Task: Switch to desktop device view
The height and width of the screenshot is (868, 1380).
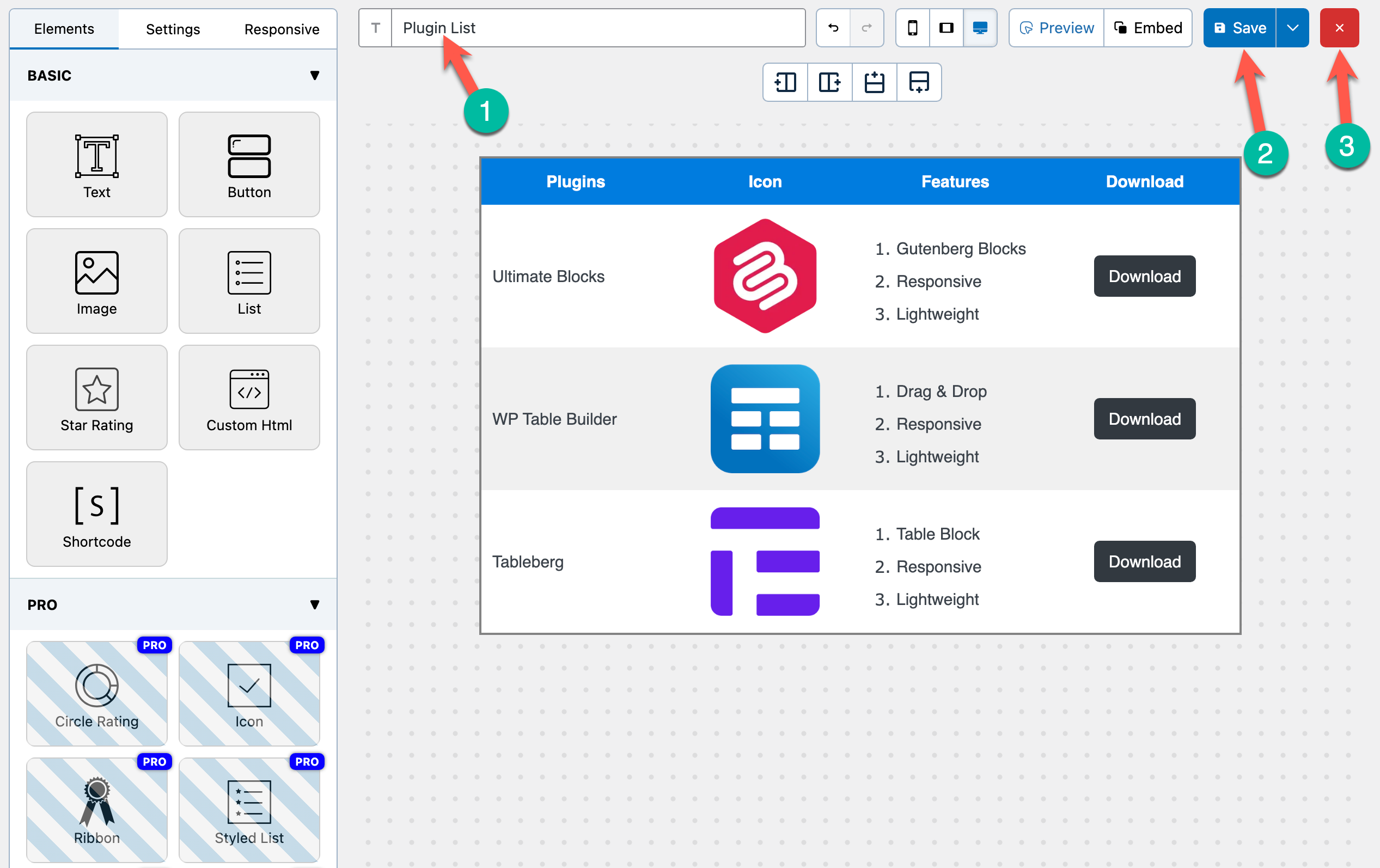Action: pos(980,28)
